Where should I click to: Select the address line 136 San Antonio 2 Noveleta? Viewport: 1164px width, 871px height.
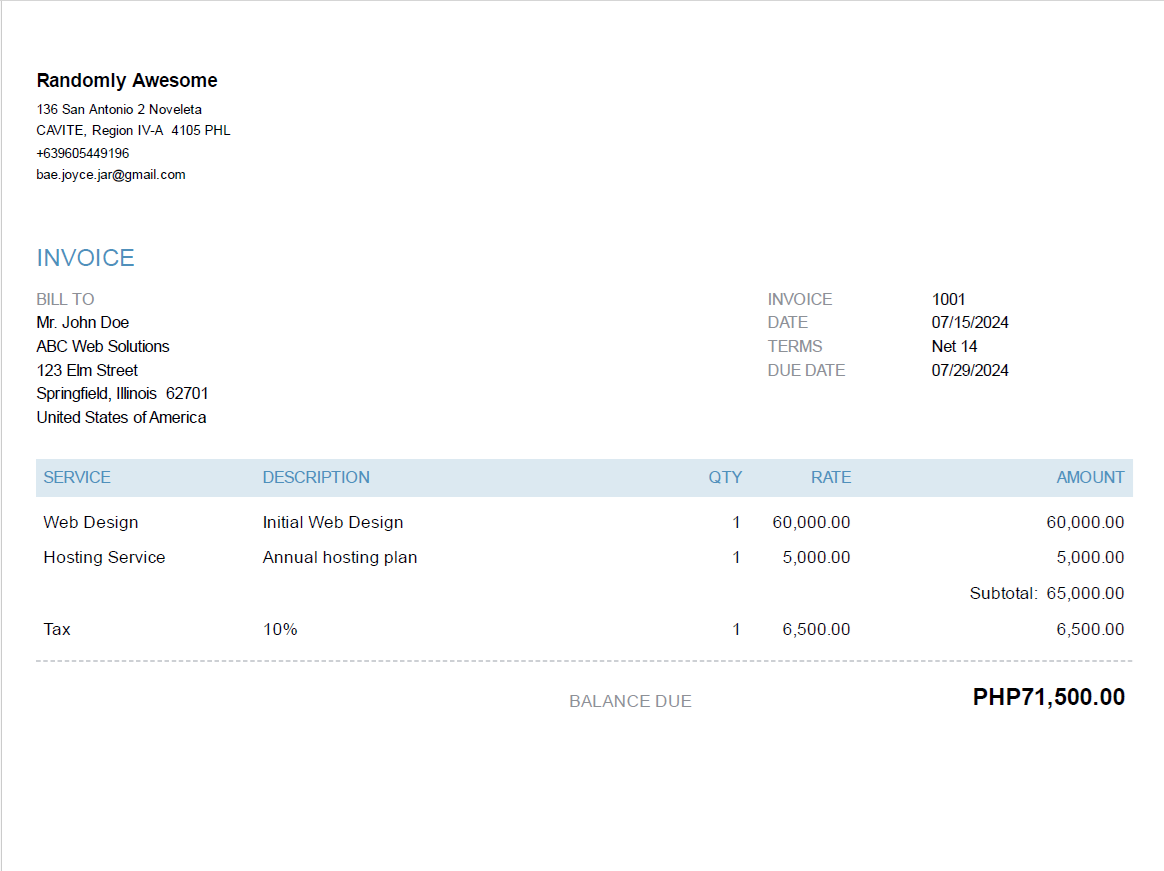click(119, 109)
